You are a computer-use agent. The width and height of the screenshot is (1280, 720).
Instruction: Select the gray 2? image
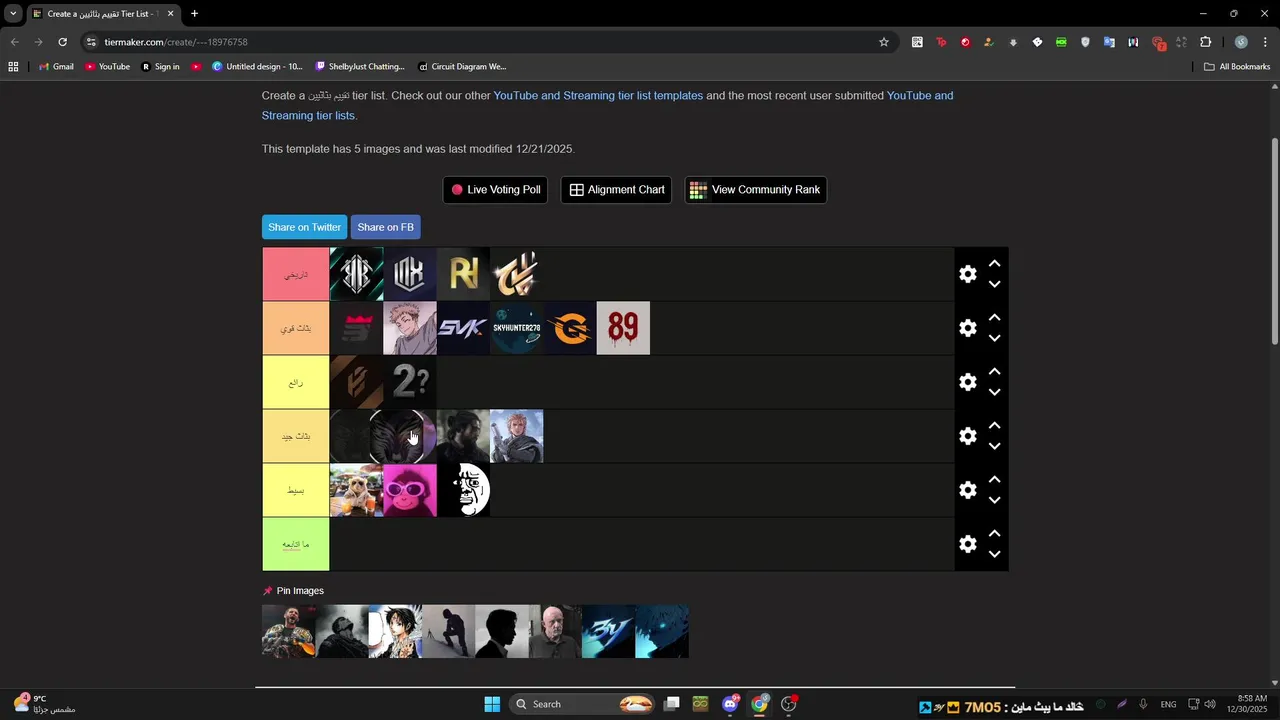click(410, 382)
